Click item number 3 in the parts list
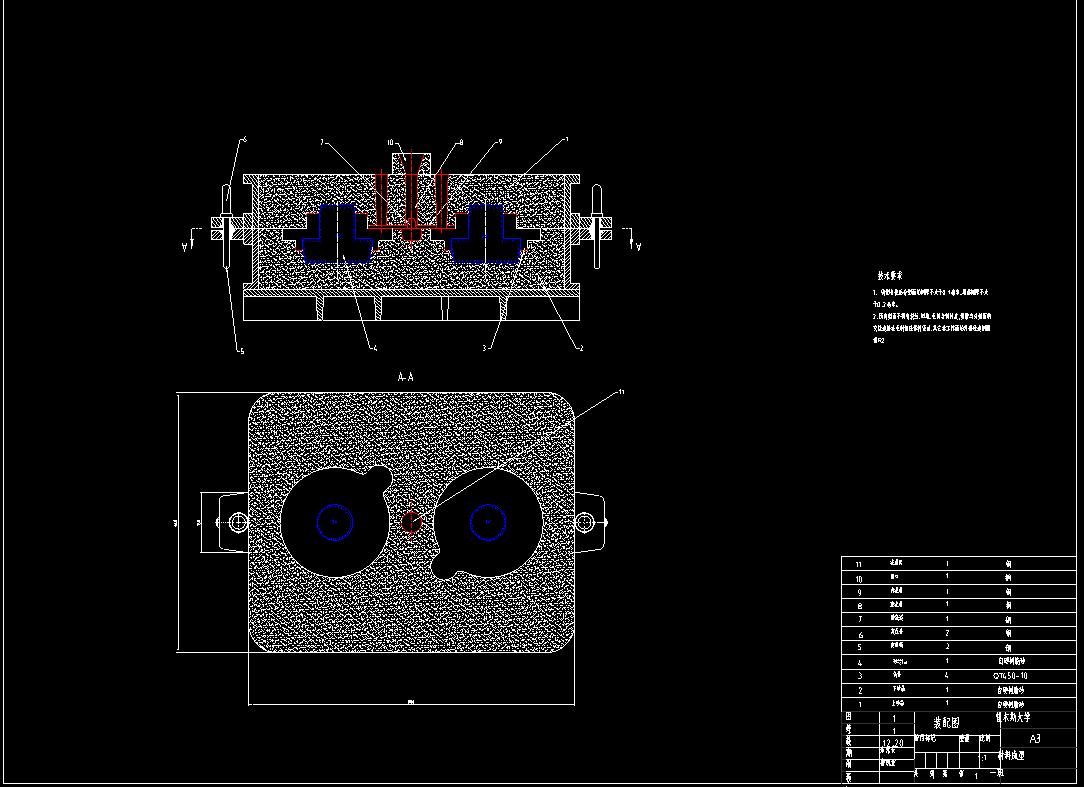 pos(860,676)
